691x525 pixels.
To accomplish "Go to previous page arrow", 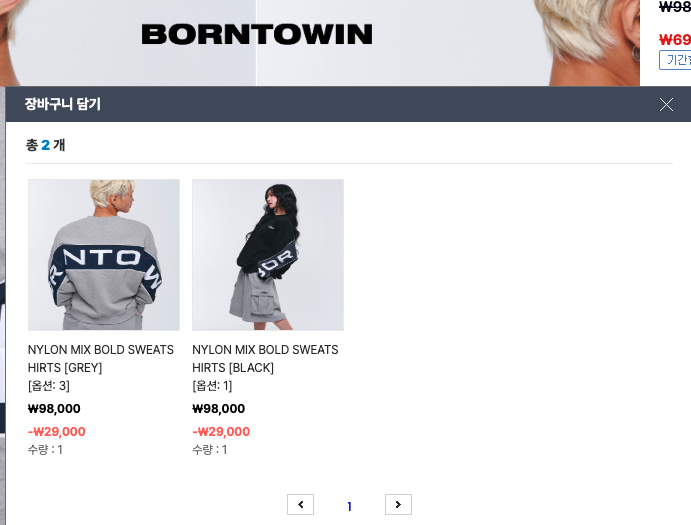I will (x=301, y=504).
